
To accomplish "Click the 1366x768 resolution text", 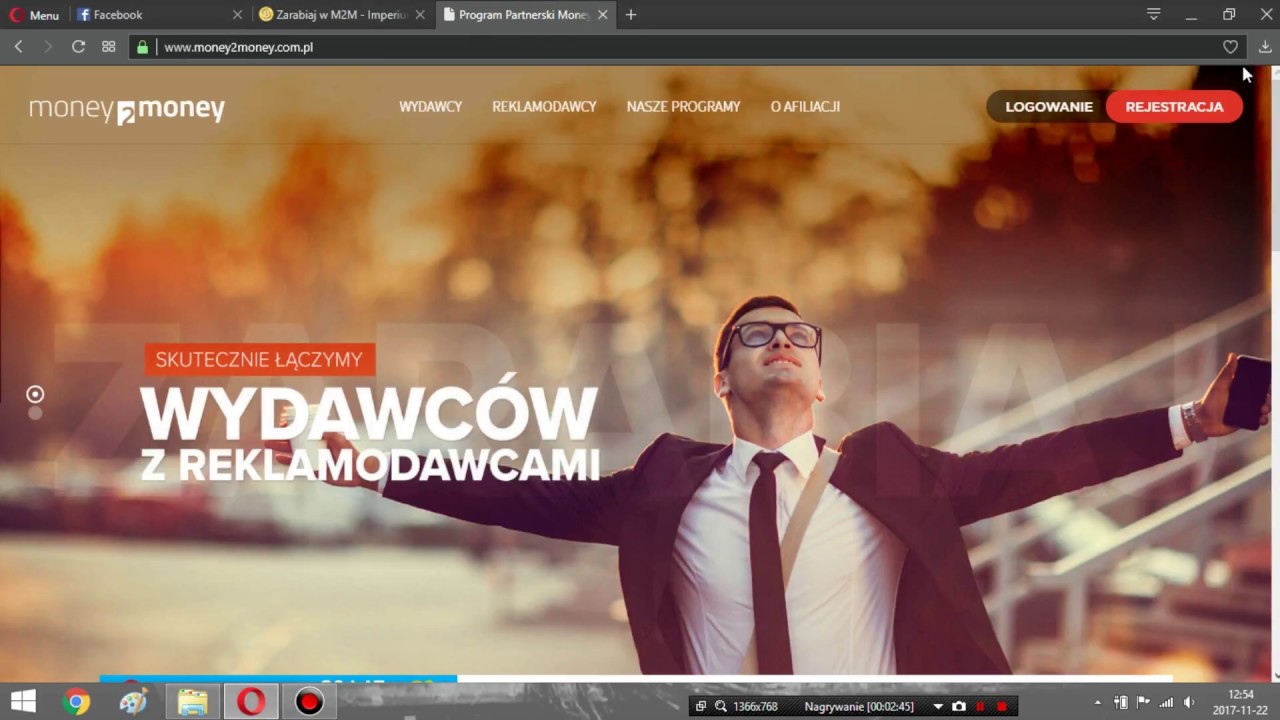I will point(755,706).
